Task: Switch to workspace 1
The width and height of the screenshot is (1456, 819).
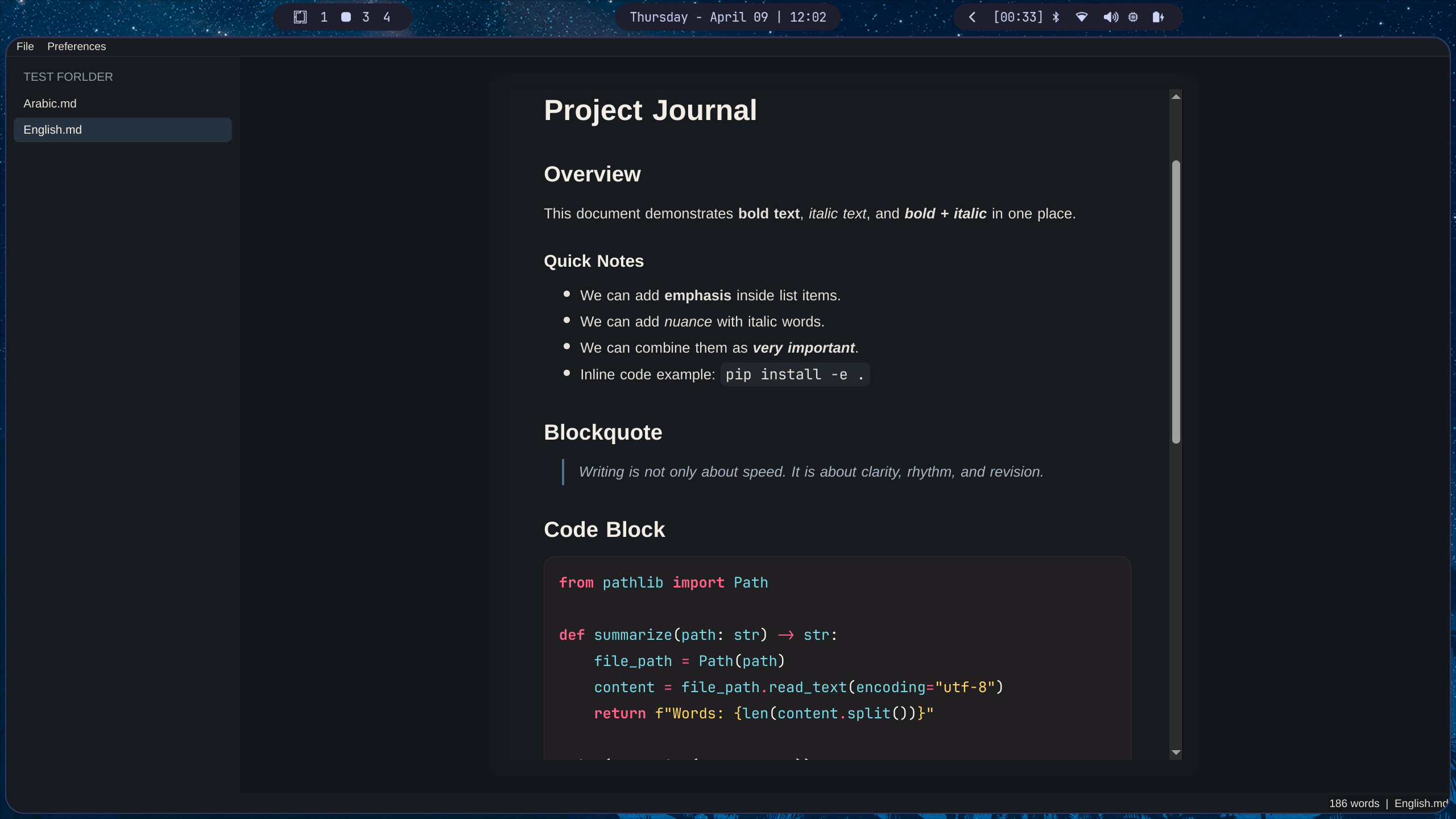Action: [324, 17]
